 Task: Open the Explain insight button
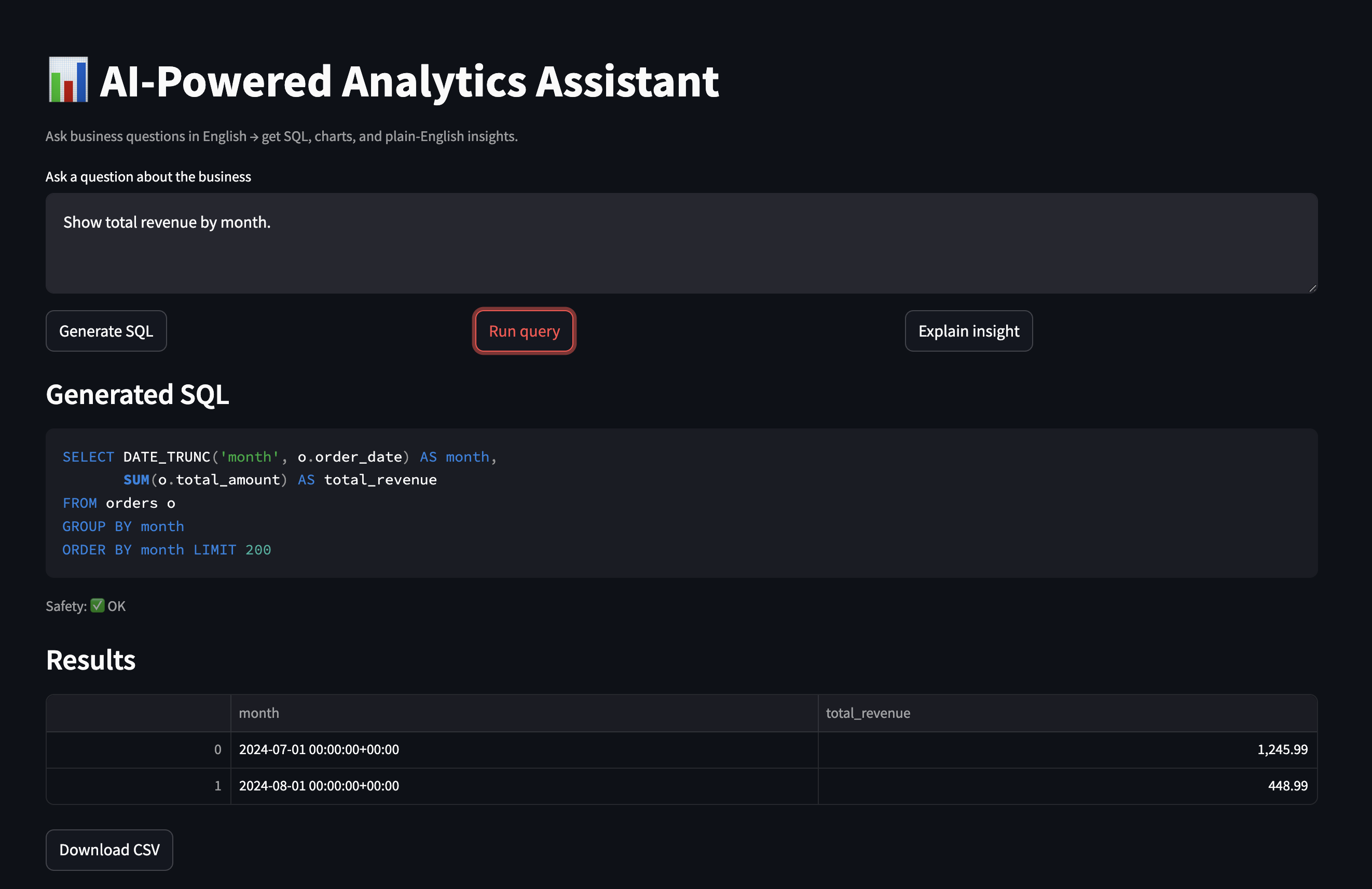pyautogui.click(x=968, y=331)
